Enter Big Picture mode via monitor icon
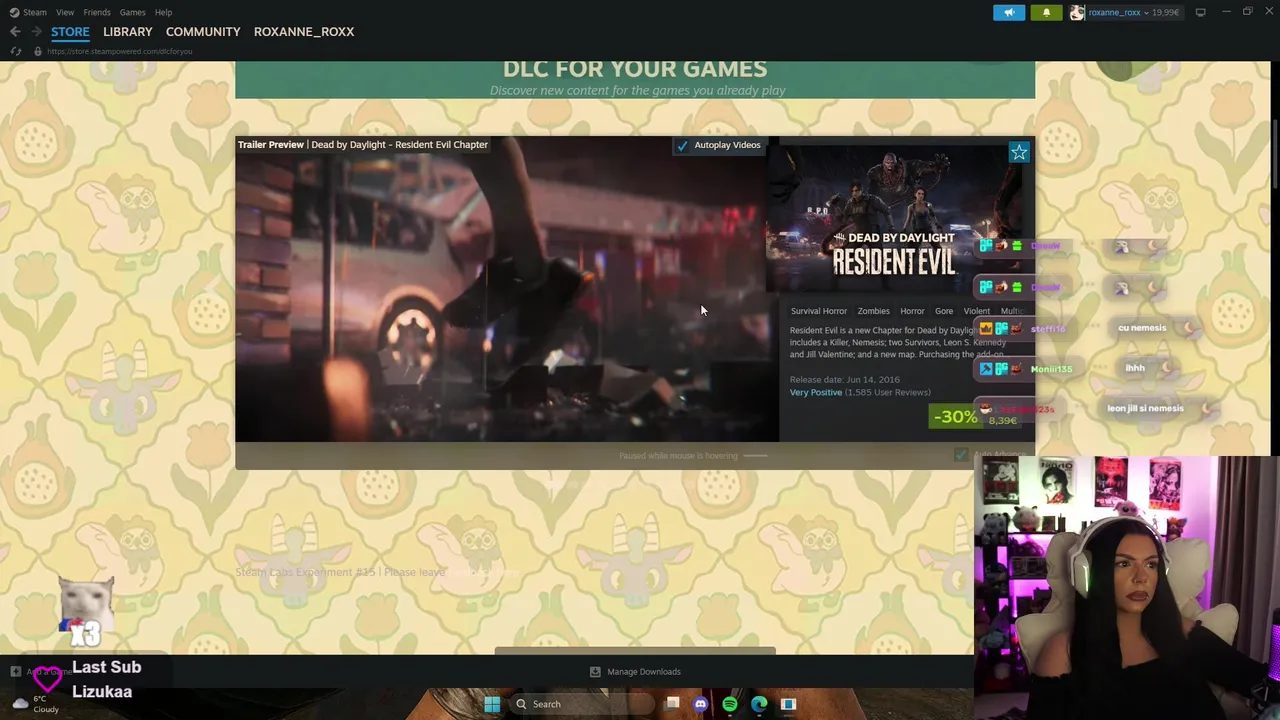The height and width of the screenshot is (720, 1280). pos(1200,12)
